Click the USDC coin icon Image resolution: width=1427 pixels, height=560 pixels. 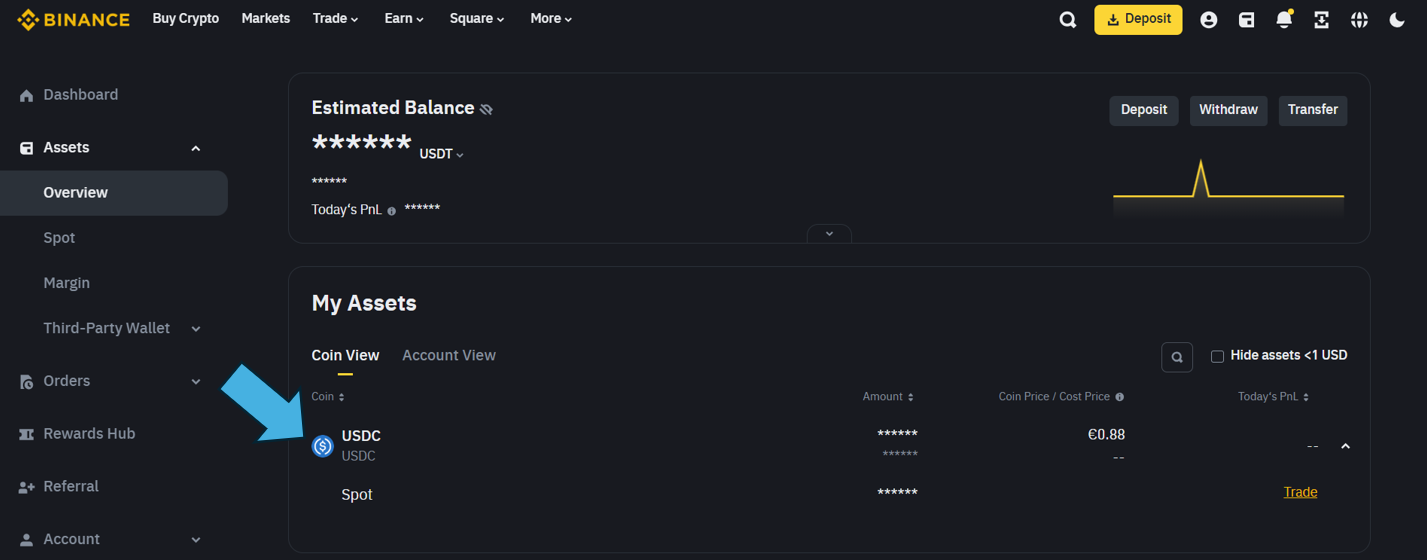323,446
